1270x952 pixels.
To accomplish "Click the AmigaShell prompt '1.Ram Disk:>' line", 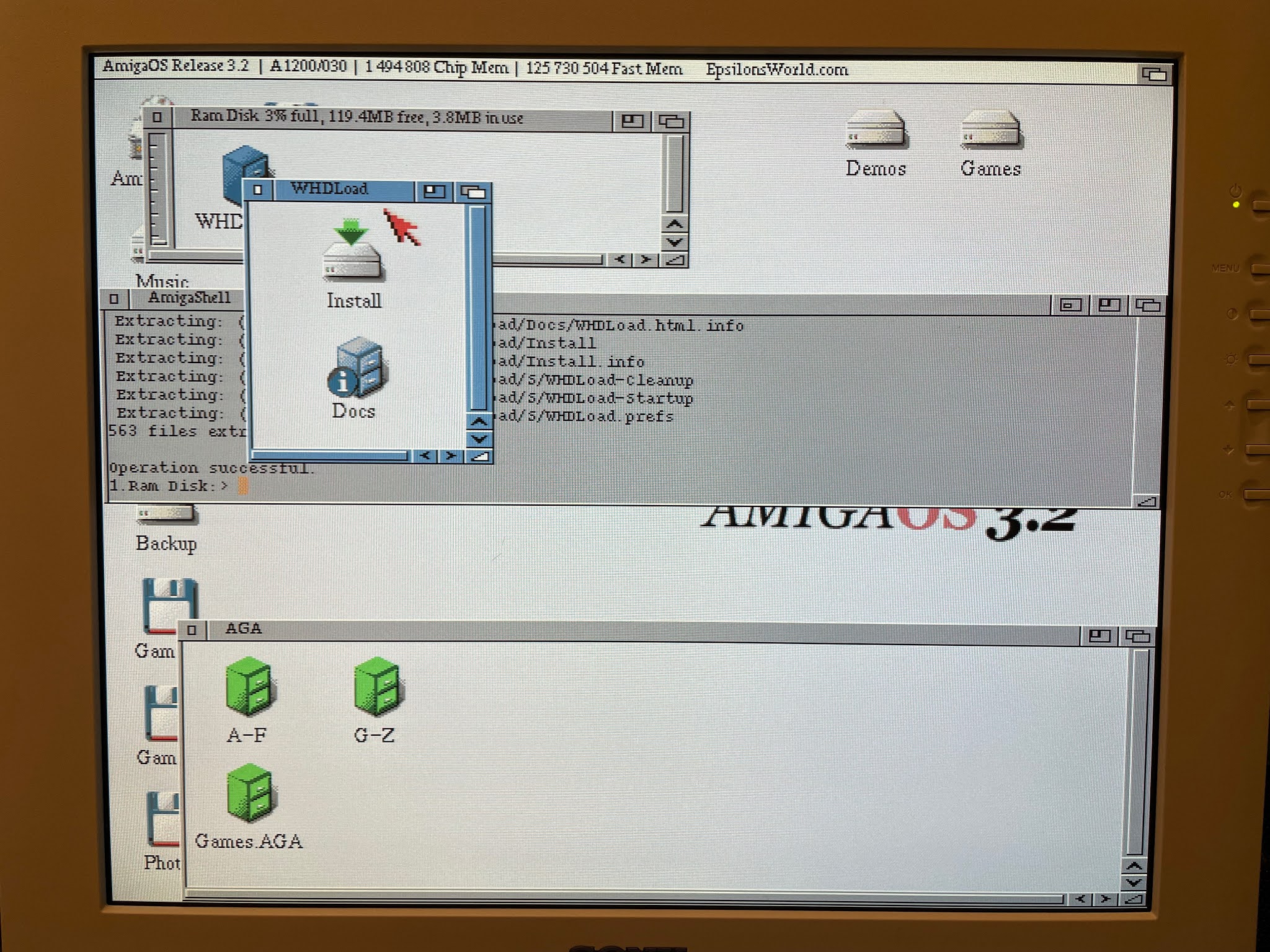I will pyautogui.click(x=169, y=487).
